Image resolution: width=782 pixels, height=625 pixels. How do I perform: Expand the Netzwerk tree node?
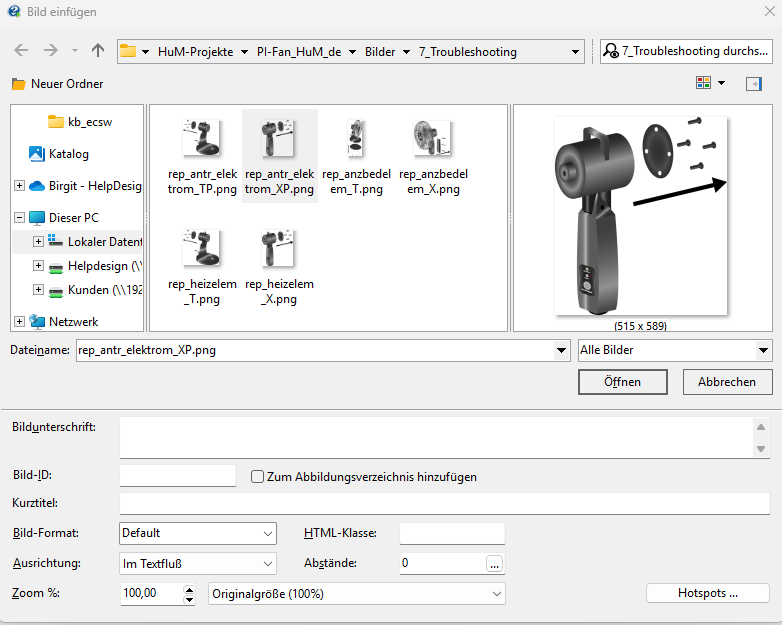click(20, 321)
